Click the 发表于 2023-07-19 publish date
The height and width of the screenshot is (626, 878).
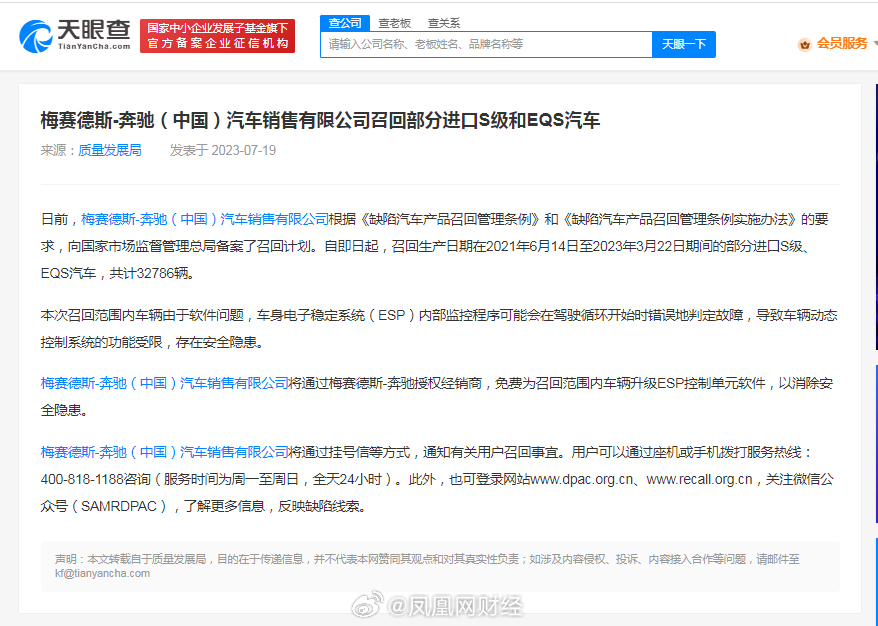tap(222, 150)
